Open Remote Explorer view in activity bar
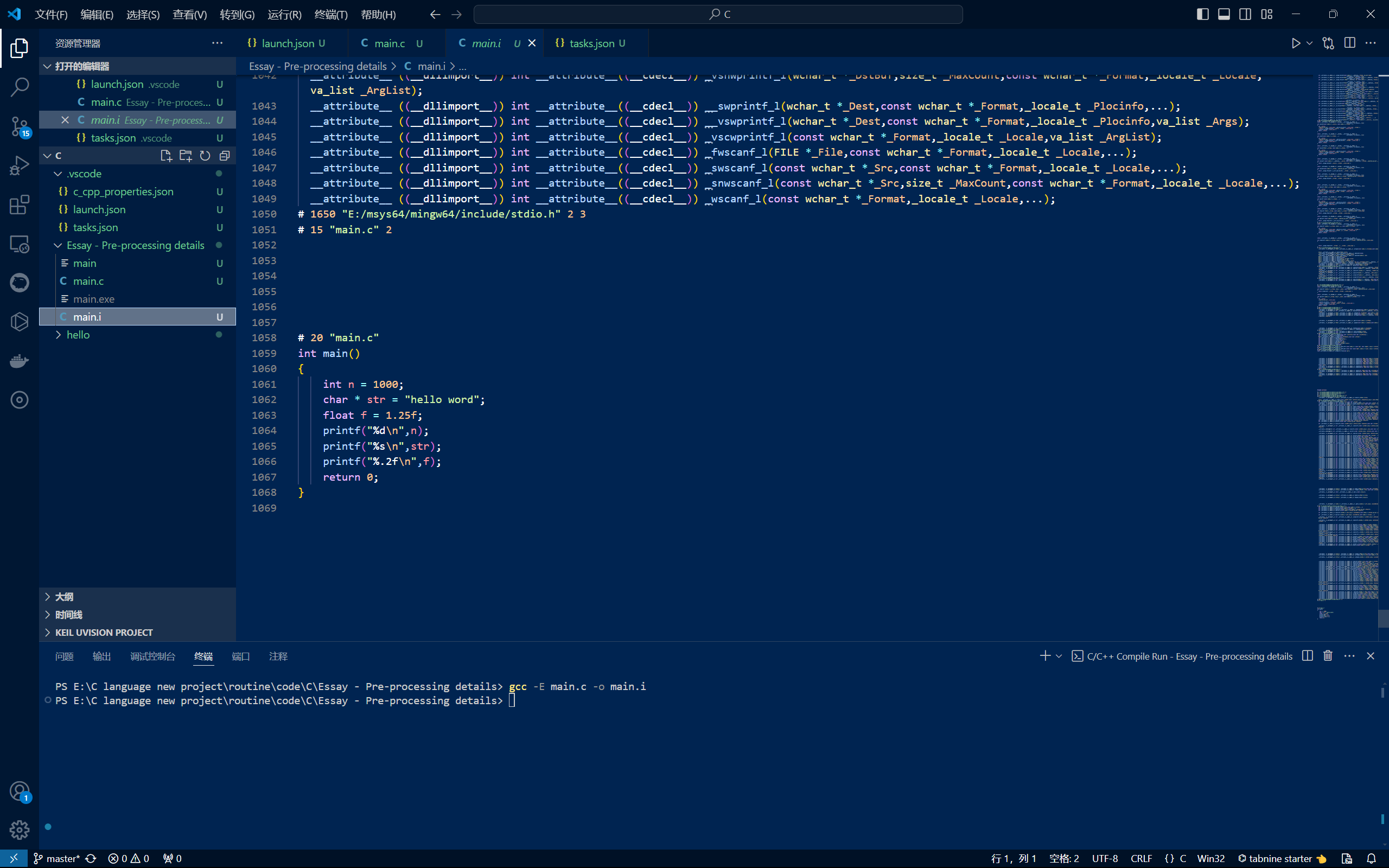Screen dimensions: 1389x868 [20, 244]
